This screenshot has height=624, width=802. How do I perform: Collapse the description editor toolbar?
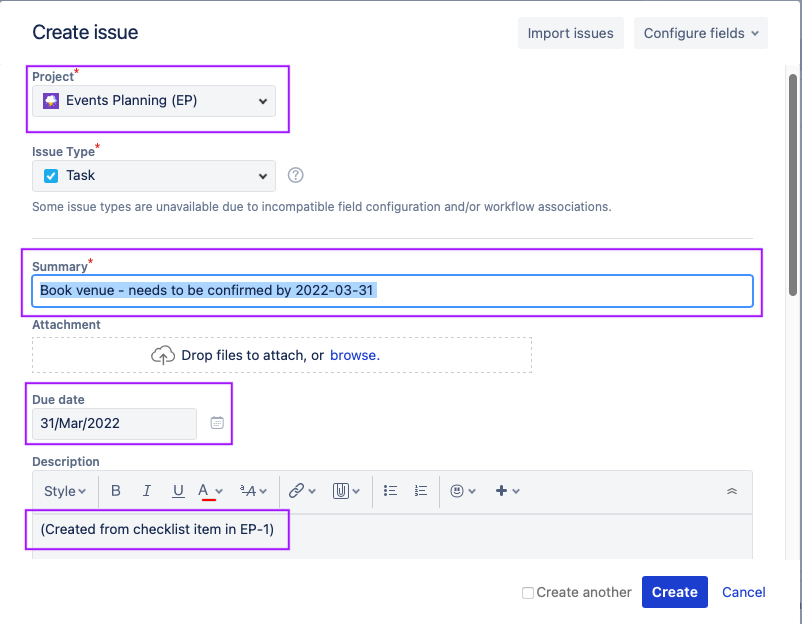(732, 491)
